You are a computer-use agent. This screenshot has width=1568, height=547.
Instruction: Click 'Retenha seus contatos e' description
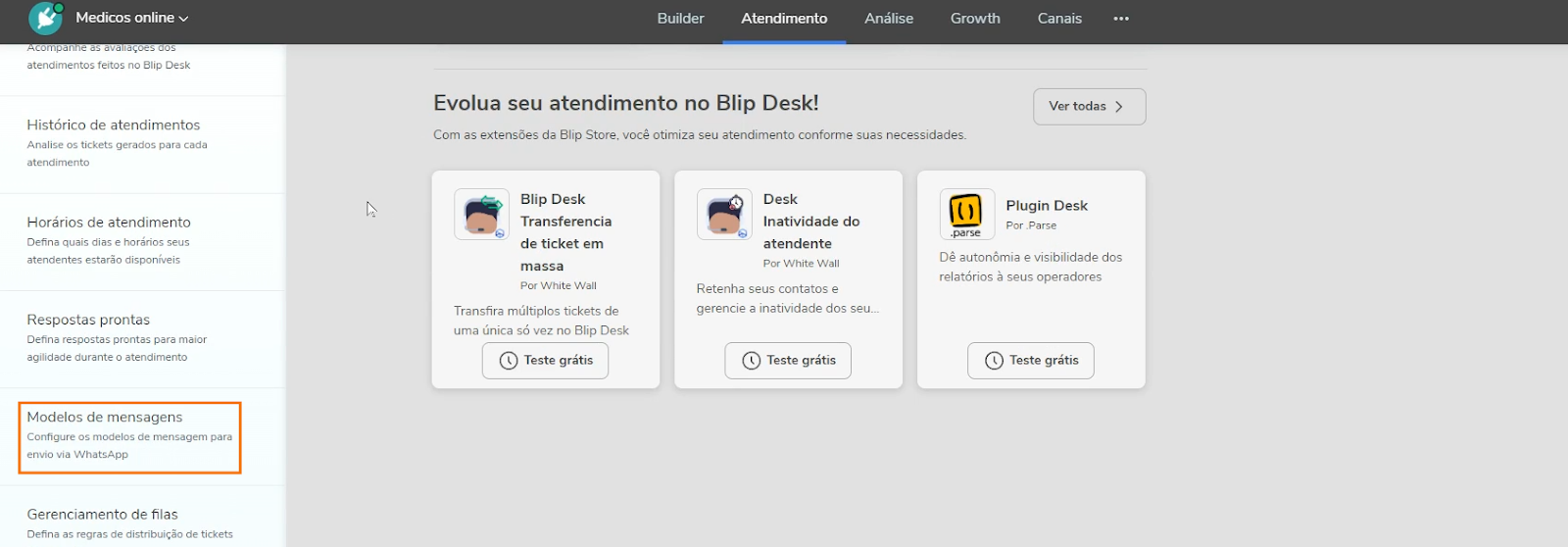coord(767,288)
